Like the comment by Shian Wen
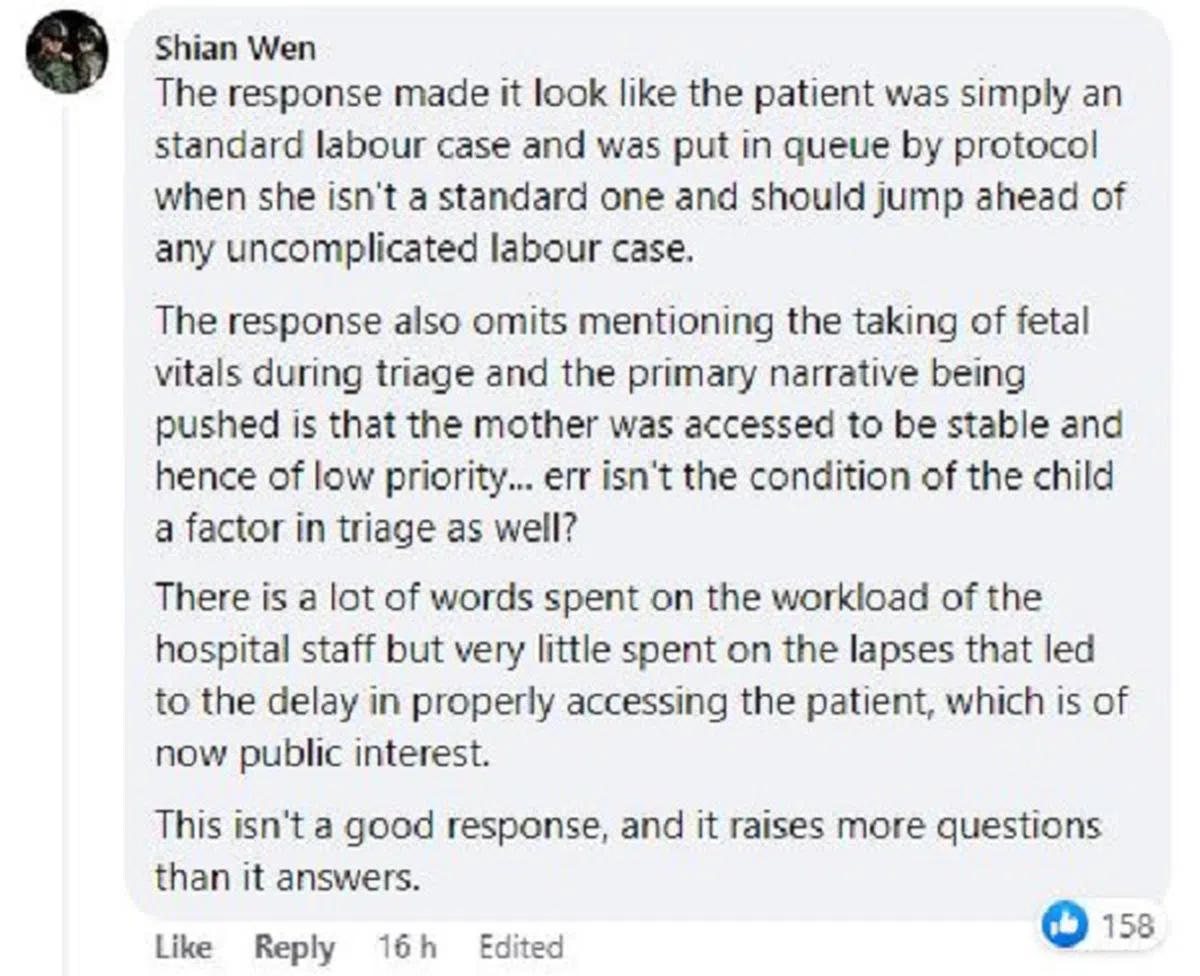The height and width of the screenshot is (976, 1200). click(183, 947)
